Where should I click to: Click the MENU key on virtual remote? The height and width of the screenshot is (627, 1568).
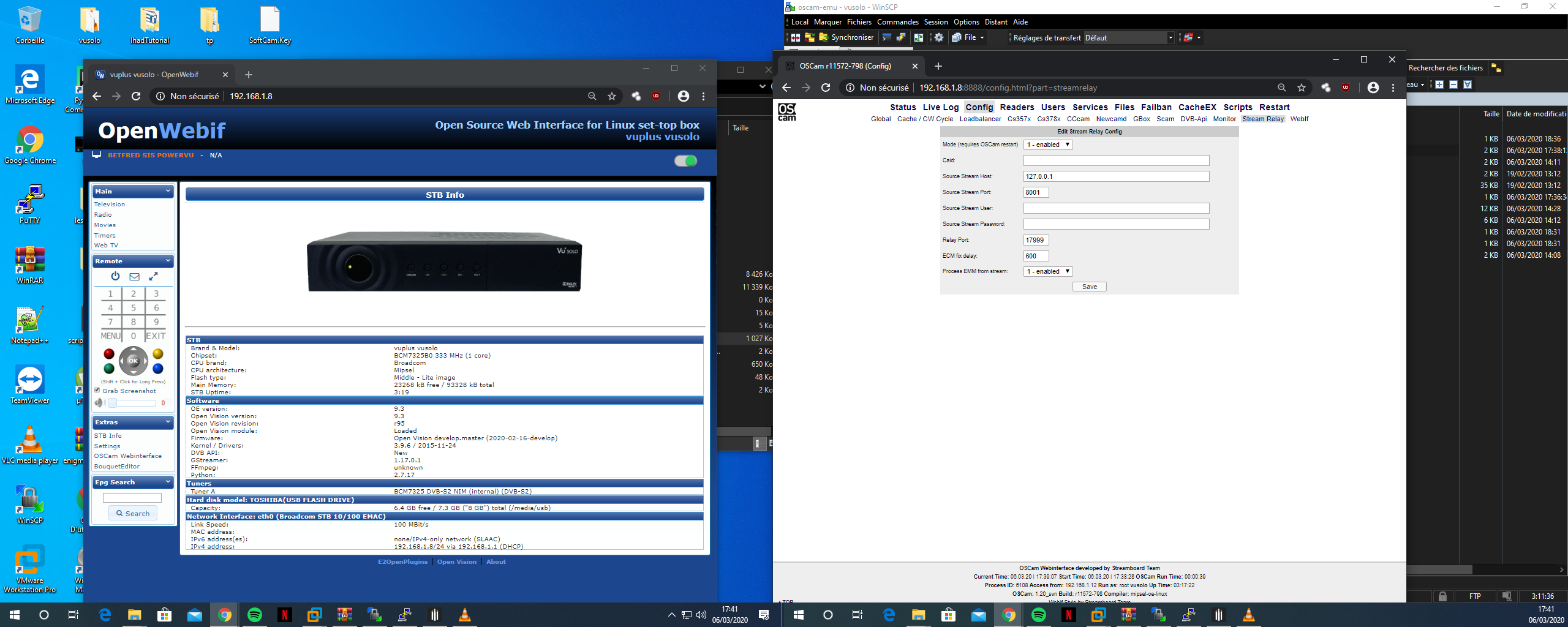pyautogui.click(x=110, y=336)
